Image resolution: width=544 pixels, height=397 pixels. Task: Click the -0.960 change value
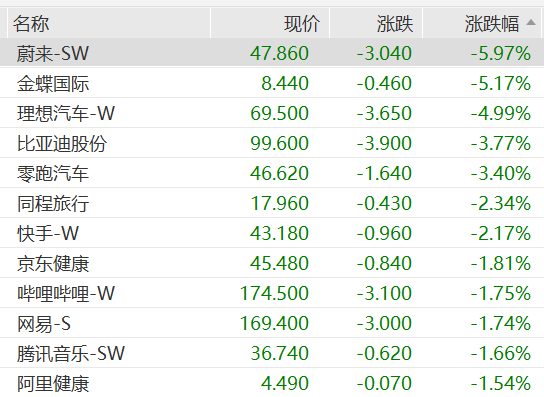pyautogui.click(x=384, y=233)
